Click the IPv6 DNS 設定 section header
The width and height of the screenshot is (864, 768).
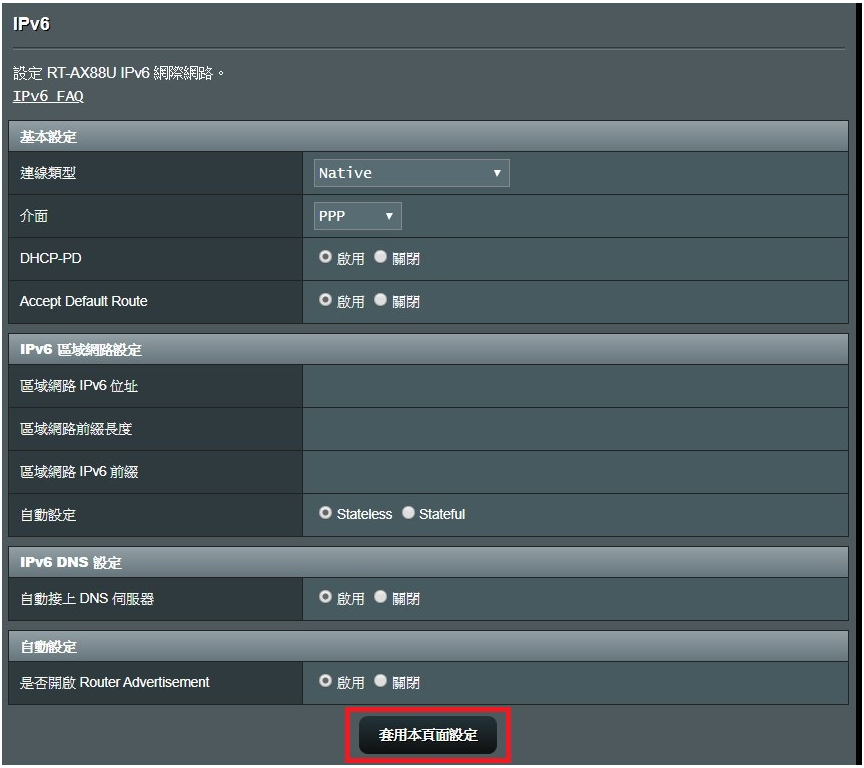coord(428,563)
